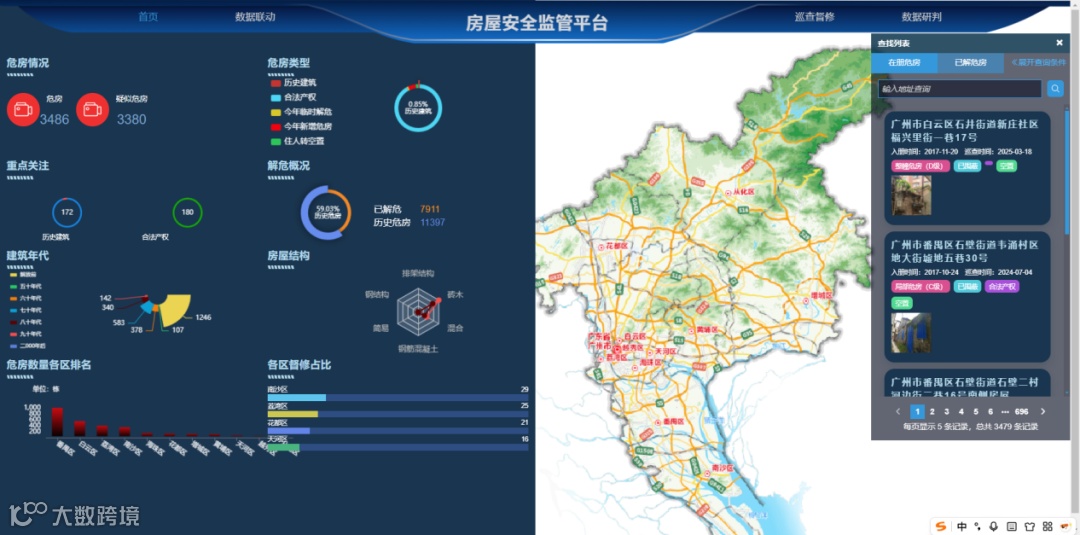Viewport: 1080px width, 535px height.
Task: Go to page 5 of results
Action: [976, 411]
